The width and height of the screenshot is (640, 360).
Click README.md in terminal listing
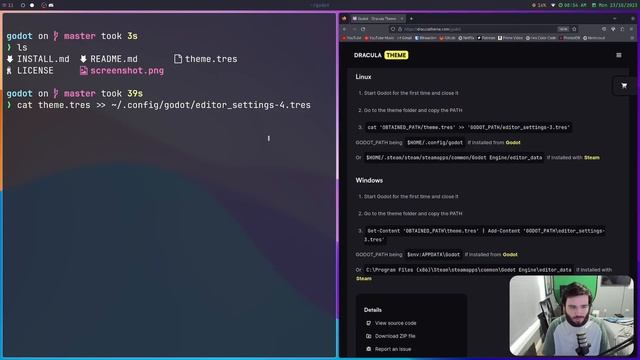[109, 59]
